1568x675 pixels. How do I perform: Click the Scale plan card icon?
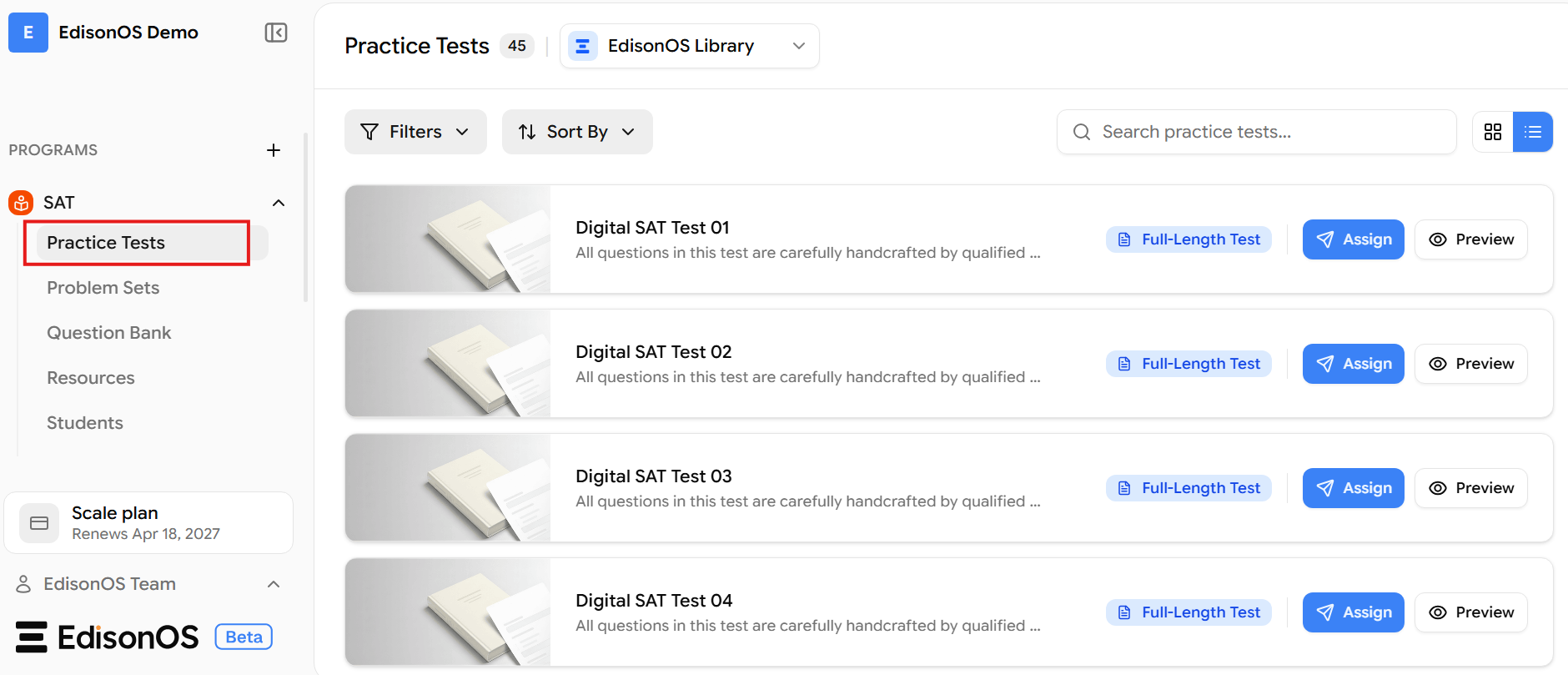(39, 523)
